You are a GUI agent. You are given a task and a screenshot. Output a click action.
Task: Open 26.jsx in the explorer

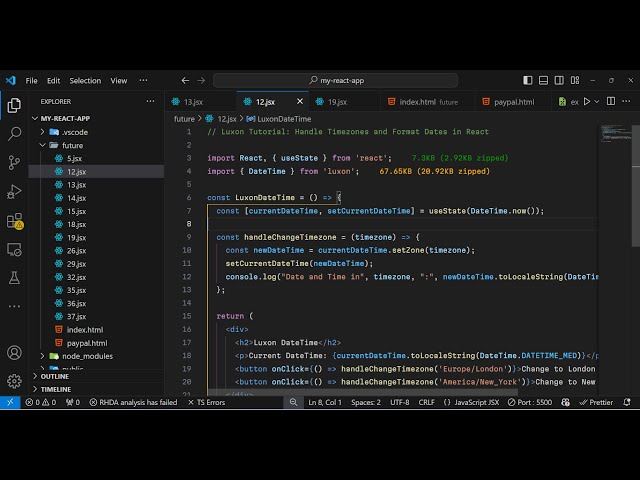(76, 250)
